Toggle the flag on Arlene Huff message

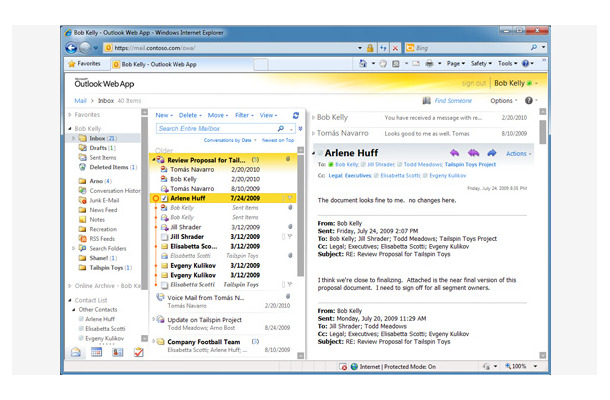(290, 198)
